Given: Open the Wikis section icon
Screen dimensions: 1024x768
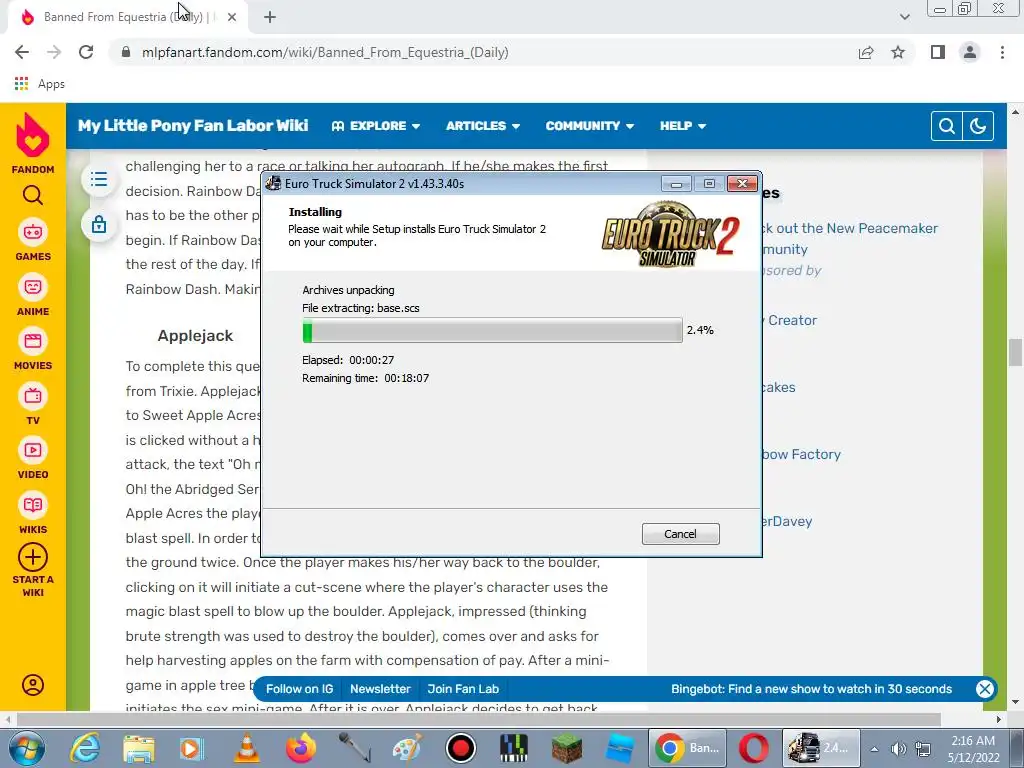Looking at the screenshot, I should tap(33, 505).
